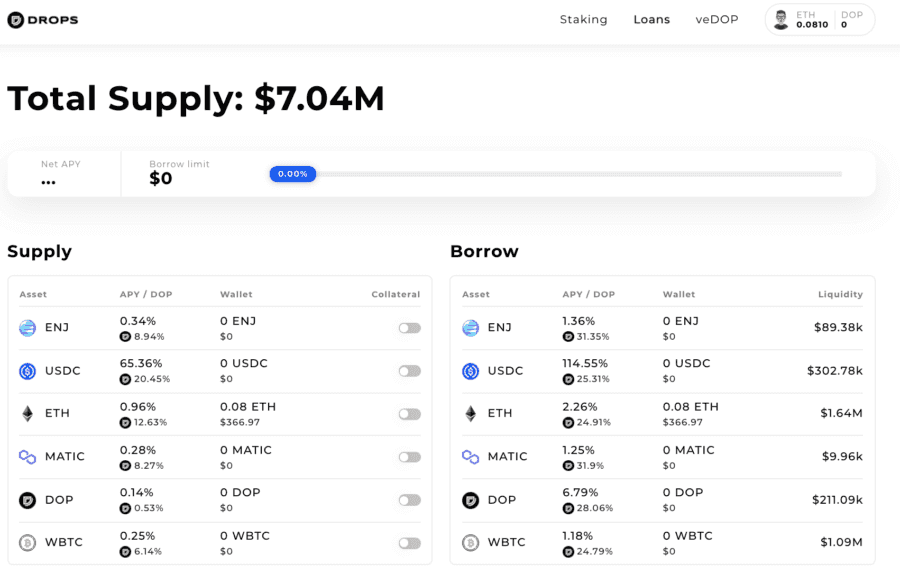Click the USDC coin icon under Supply
Image resolution: width=900 pixels, height=582 pixels.
coord(26,370)
